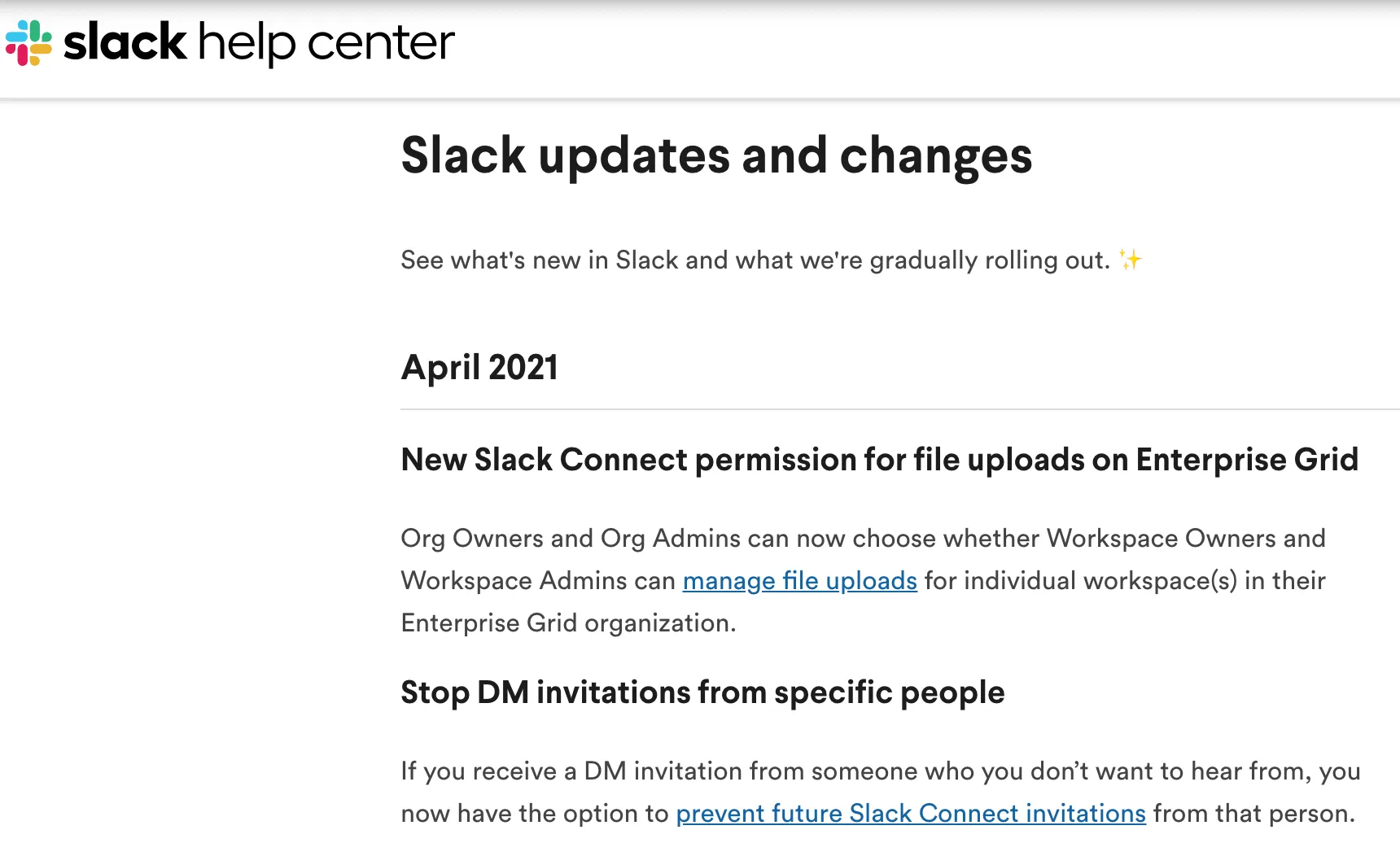Open the prevent future Slack Connect invitations link
Screen dimensions: 1400x843
click(911, 813)
